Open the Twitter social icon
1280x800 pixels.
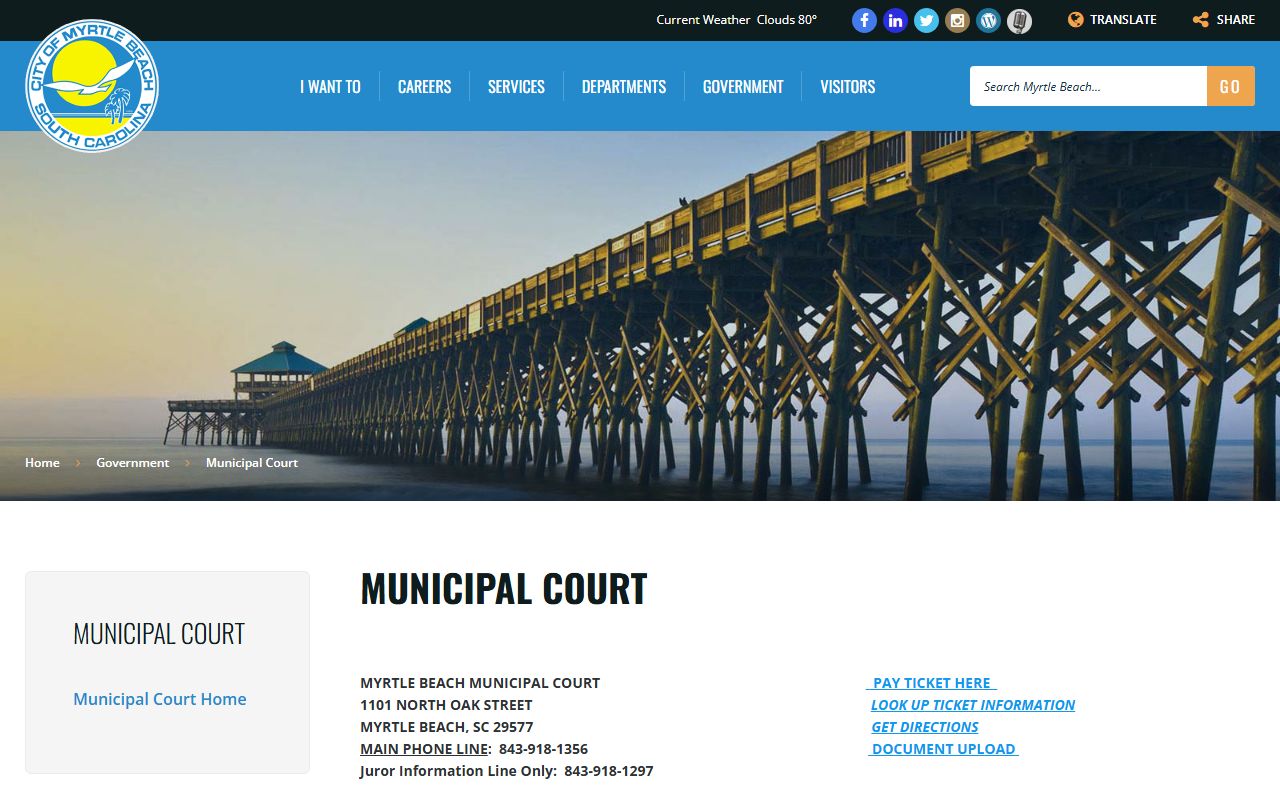pyautogui.click(x=926, y=20)
